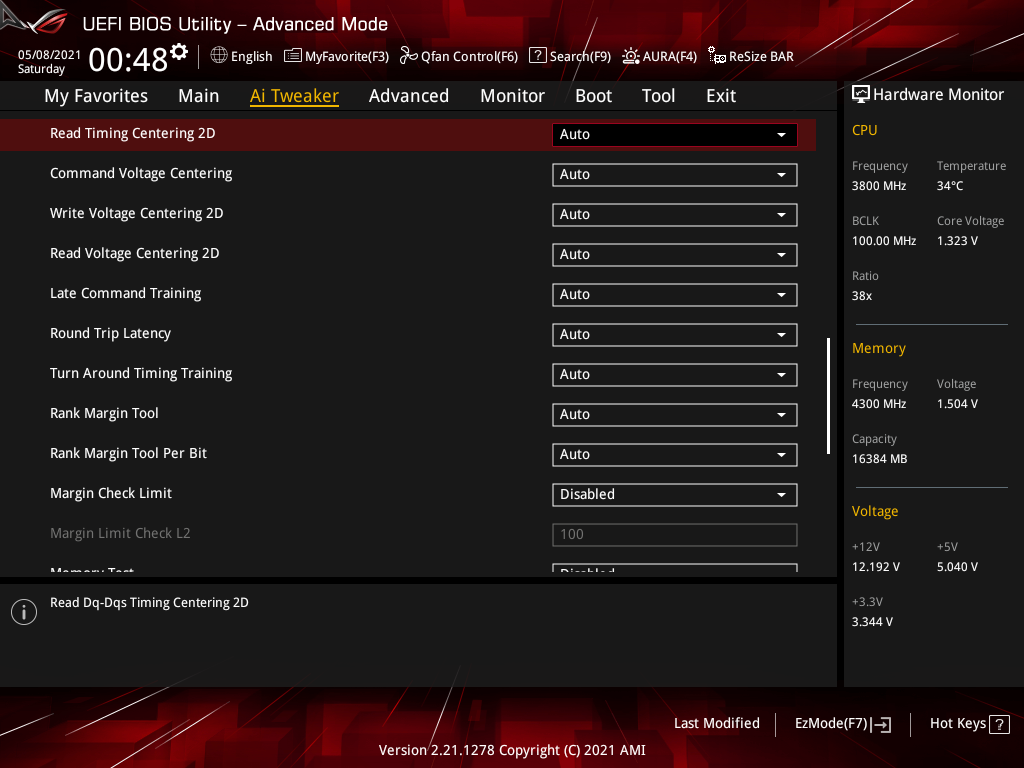
Task: Select Read Timing Centering 2D label
Action: tap(133, 133)
